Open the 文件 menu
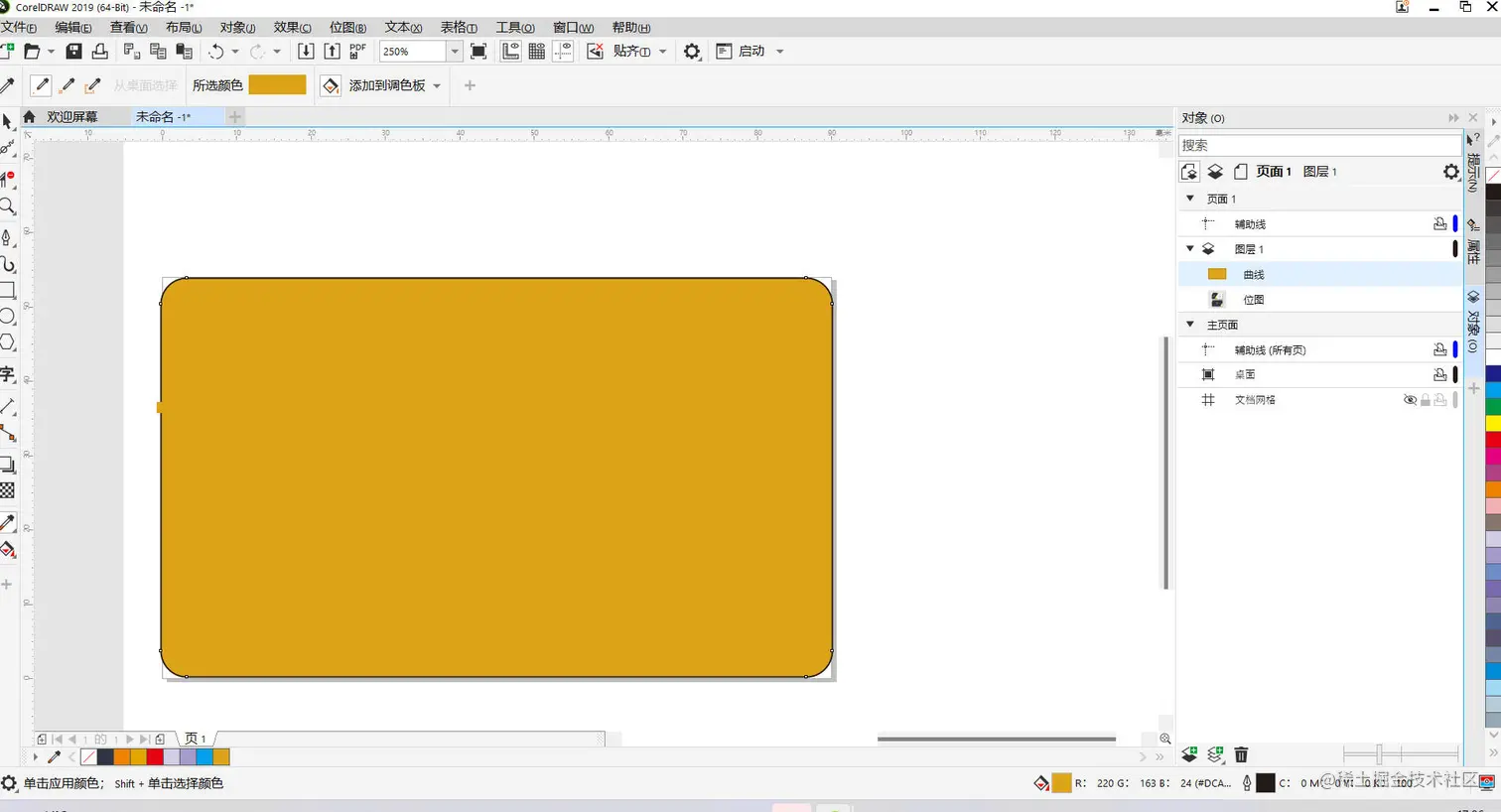 point(19,28)
